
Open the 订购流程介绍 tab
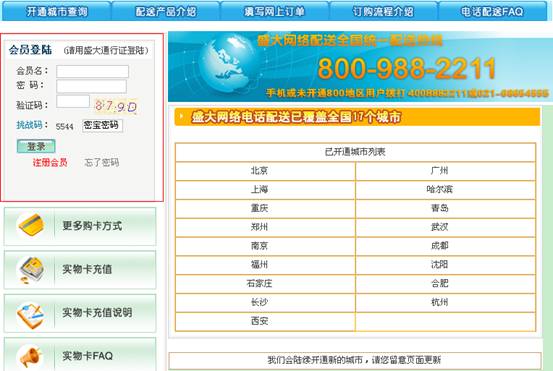pos(383,11)
